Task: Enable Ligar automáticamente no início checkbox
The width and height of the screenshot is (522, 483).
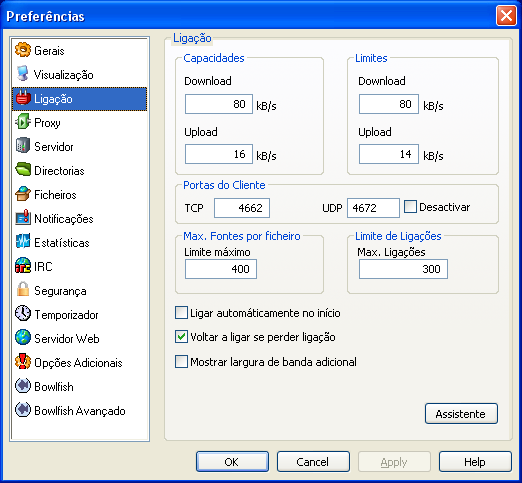Action: tap(181, 313)
